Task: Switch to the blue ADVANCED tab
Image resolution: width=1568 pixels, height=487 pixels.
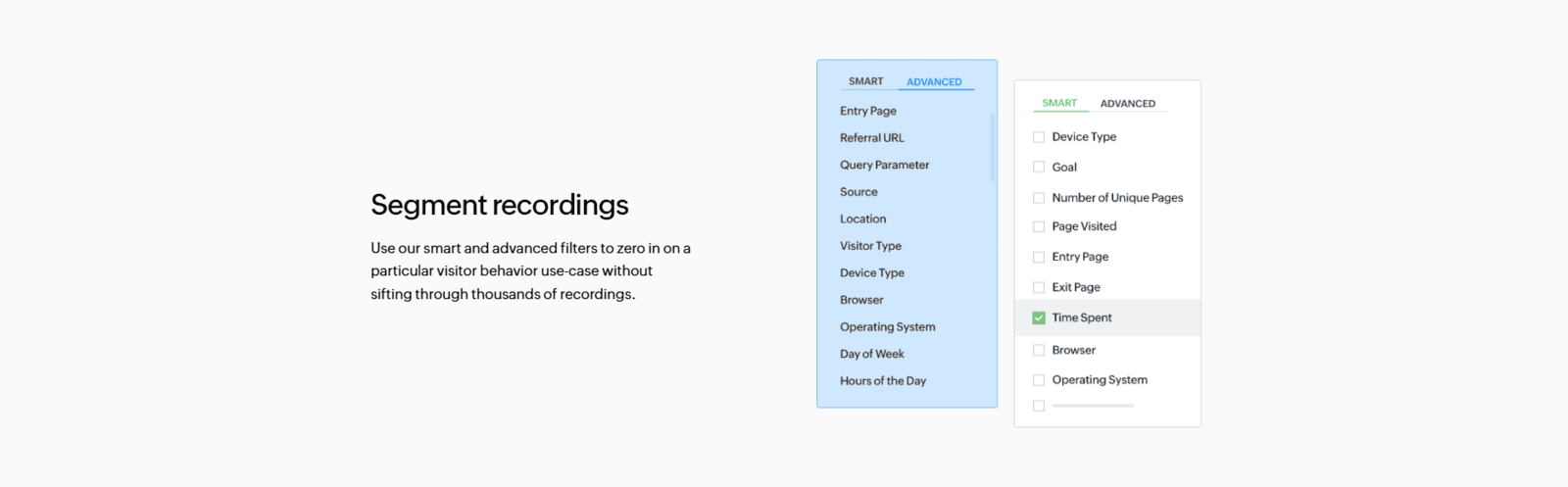Action: [934, 82]
